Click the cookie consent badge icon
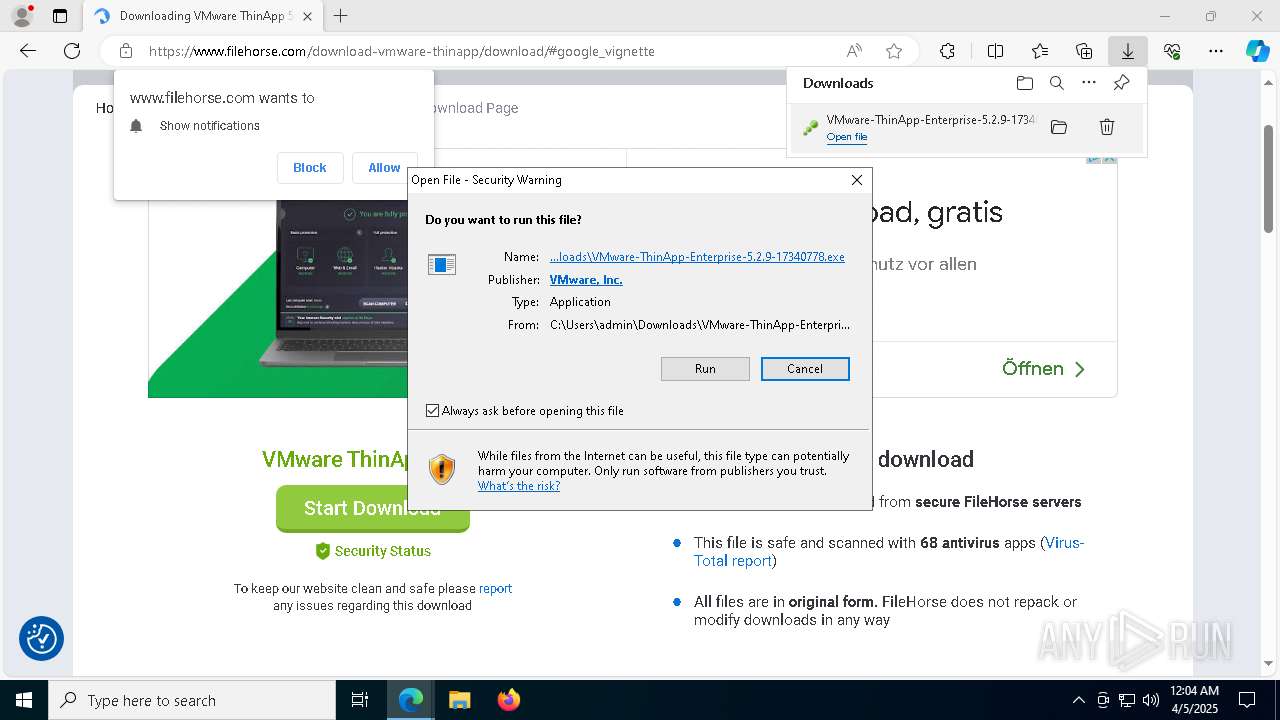The image size is (1280, 720). click(42, 638)
